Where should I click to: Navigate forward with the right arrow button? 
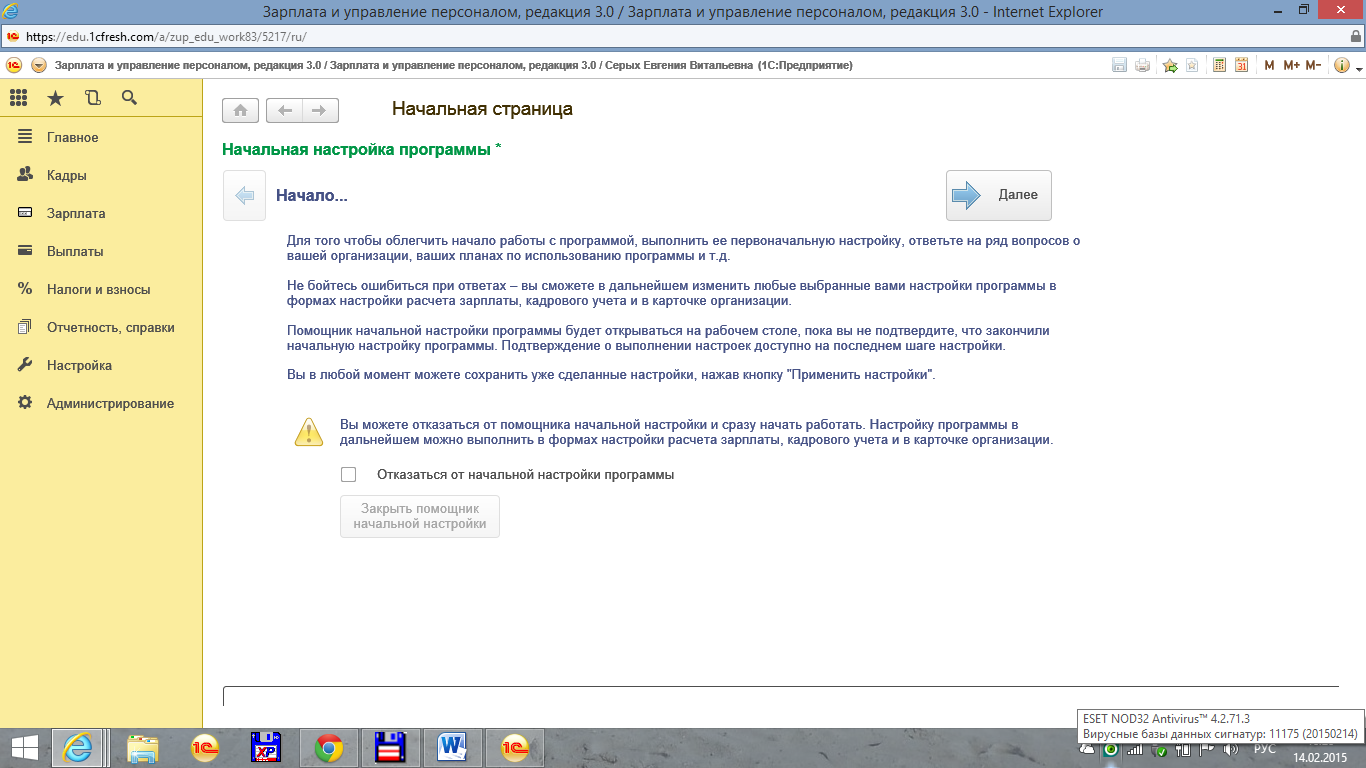click(x=320, y=110)
